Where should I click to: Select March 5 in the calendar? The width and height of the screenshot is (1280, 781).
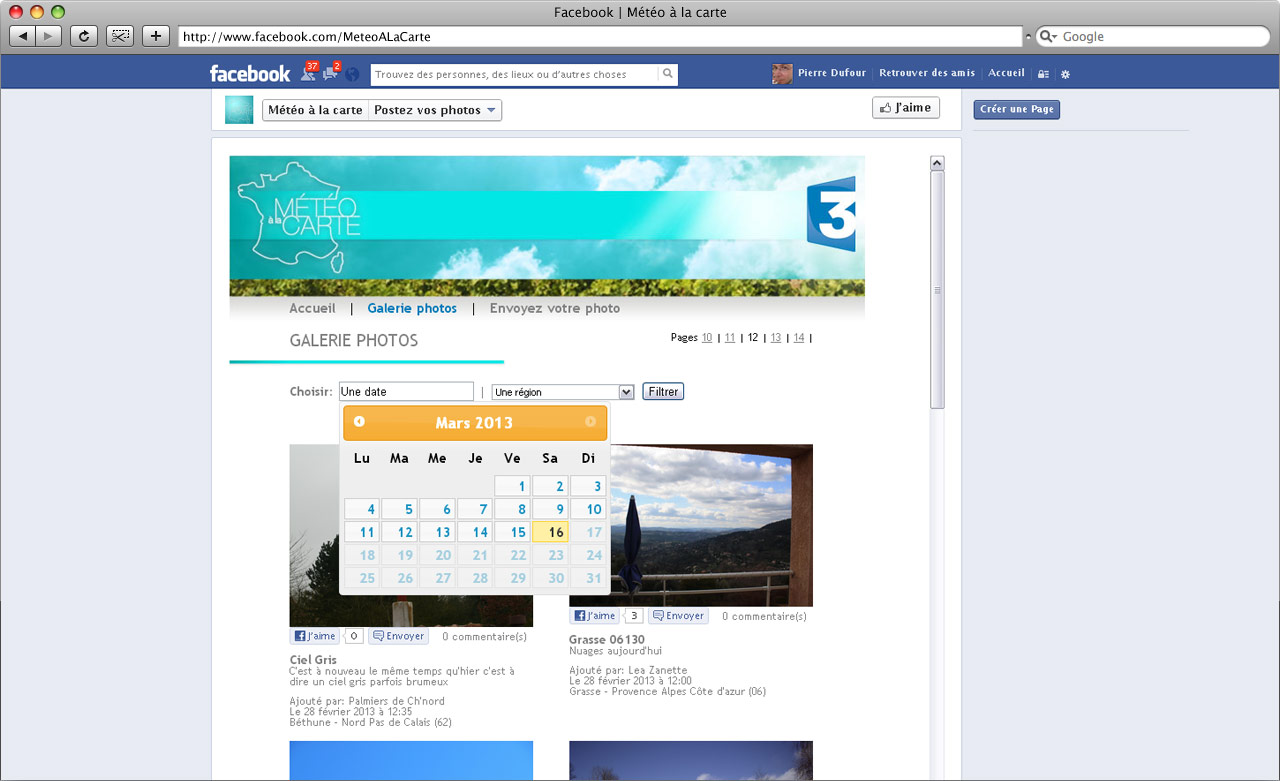400,509
